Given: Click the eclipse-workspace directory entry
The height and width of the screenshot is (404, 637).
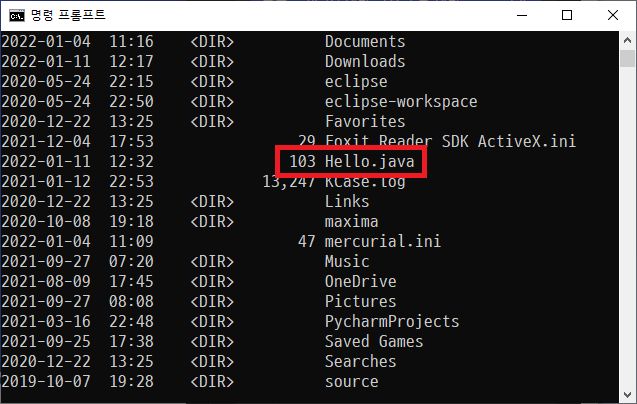Looking at the screenshot, I should coord(401,102).
